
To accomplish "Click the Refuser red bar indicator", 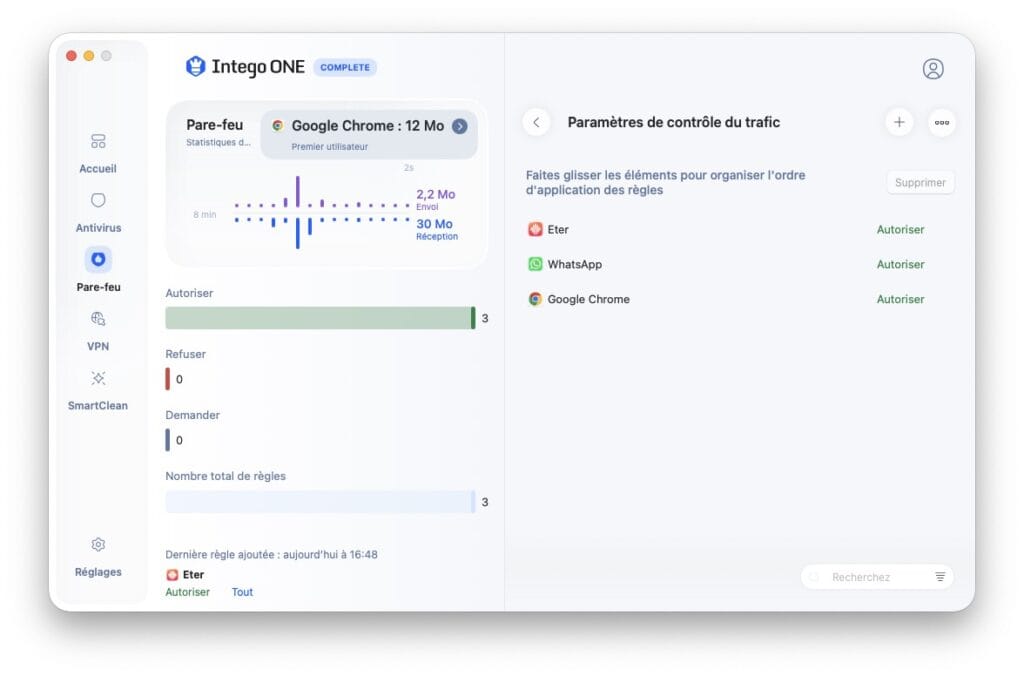I will pos(168,379).
